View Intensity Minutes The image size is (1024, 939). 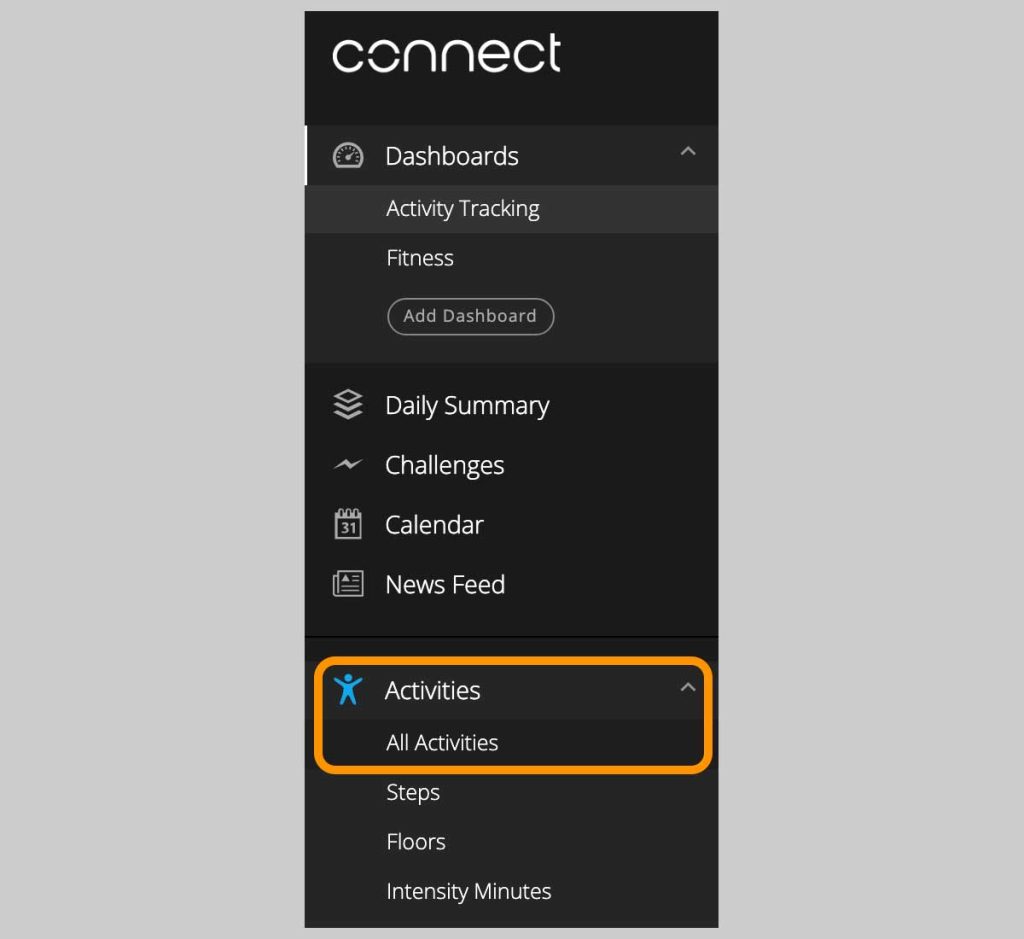click(469, 892)
